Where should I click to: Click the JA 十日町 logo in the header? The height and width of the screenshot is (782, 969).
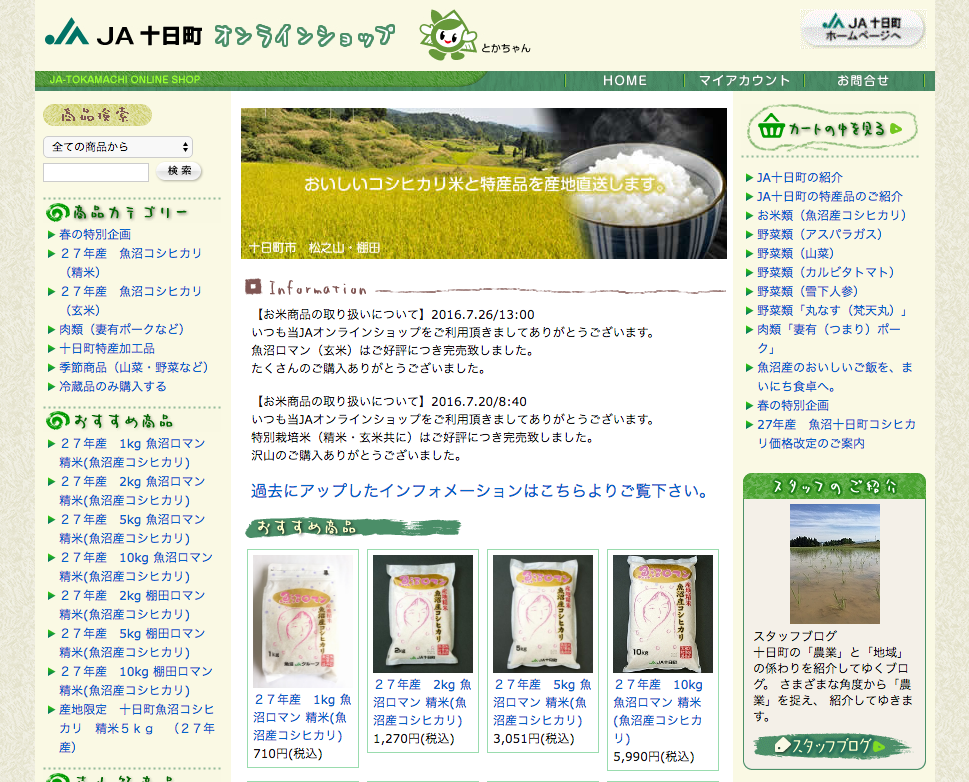[124, 33]
